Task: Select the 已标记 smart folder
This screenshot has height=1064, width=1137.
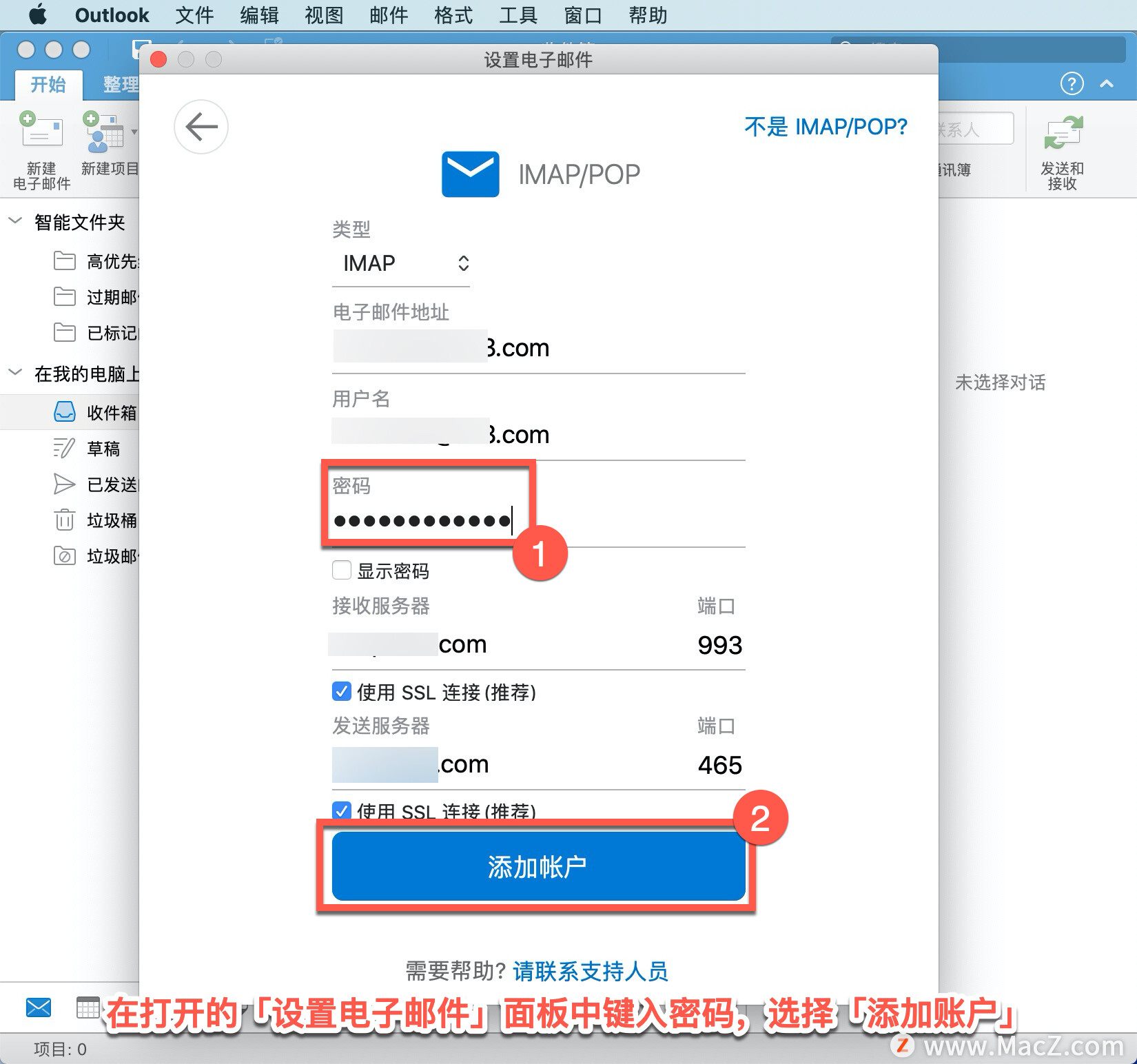Action: coord(70,333)
